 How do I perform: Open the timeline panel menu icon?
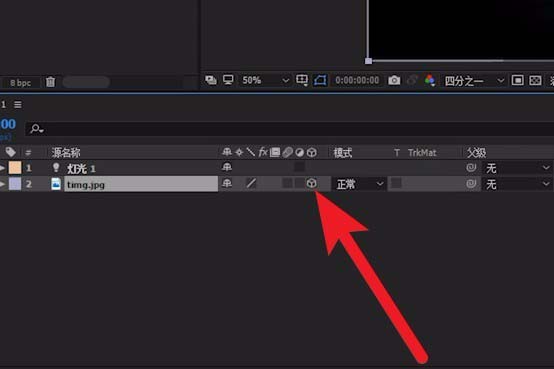(18, 105)
